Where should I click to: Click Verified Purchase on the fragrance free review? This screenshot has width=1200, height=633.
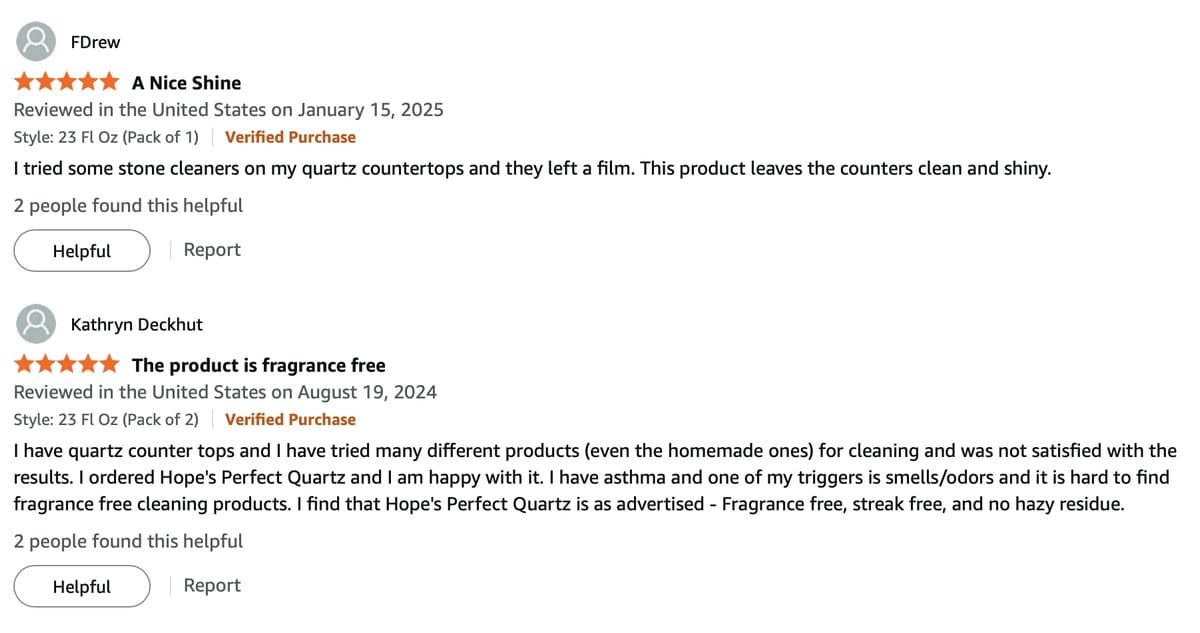tap(290, 419)
